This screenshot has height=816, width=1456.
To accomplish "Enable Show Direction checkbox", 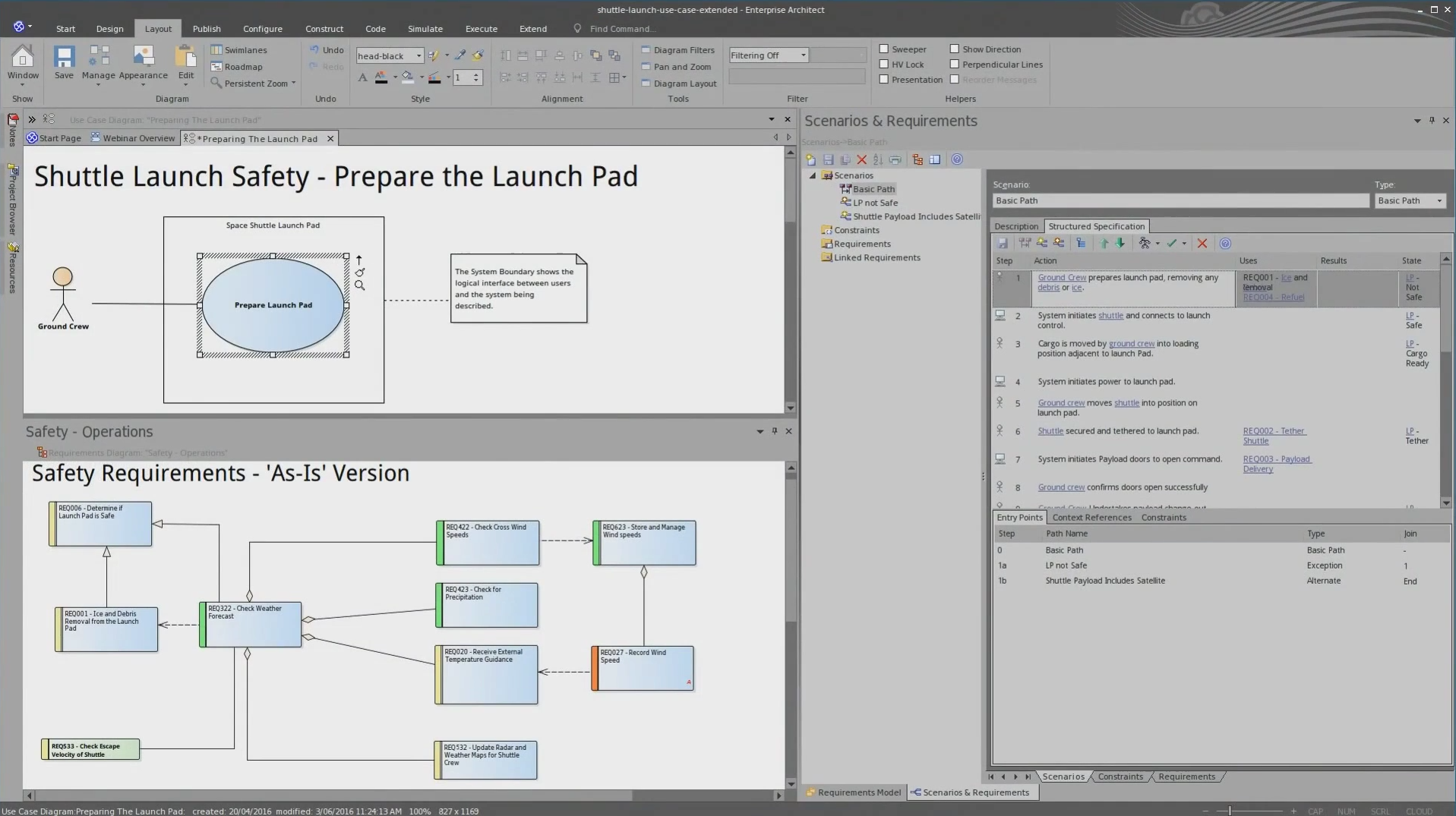I will [x=955, y=49].
